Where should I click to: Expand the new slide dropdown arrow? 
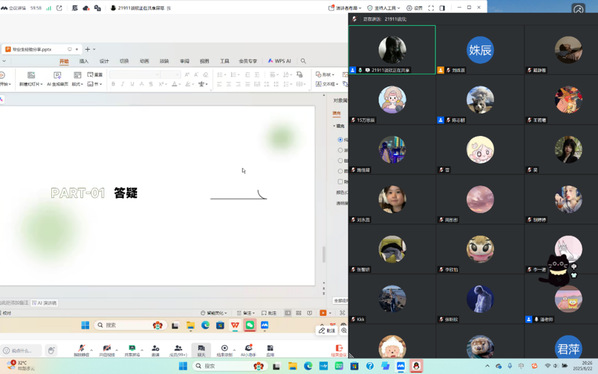click(41, 84)
